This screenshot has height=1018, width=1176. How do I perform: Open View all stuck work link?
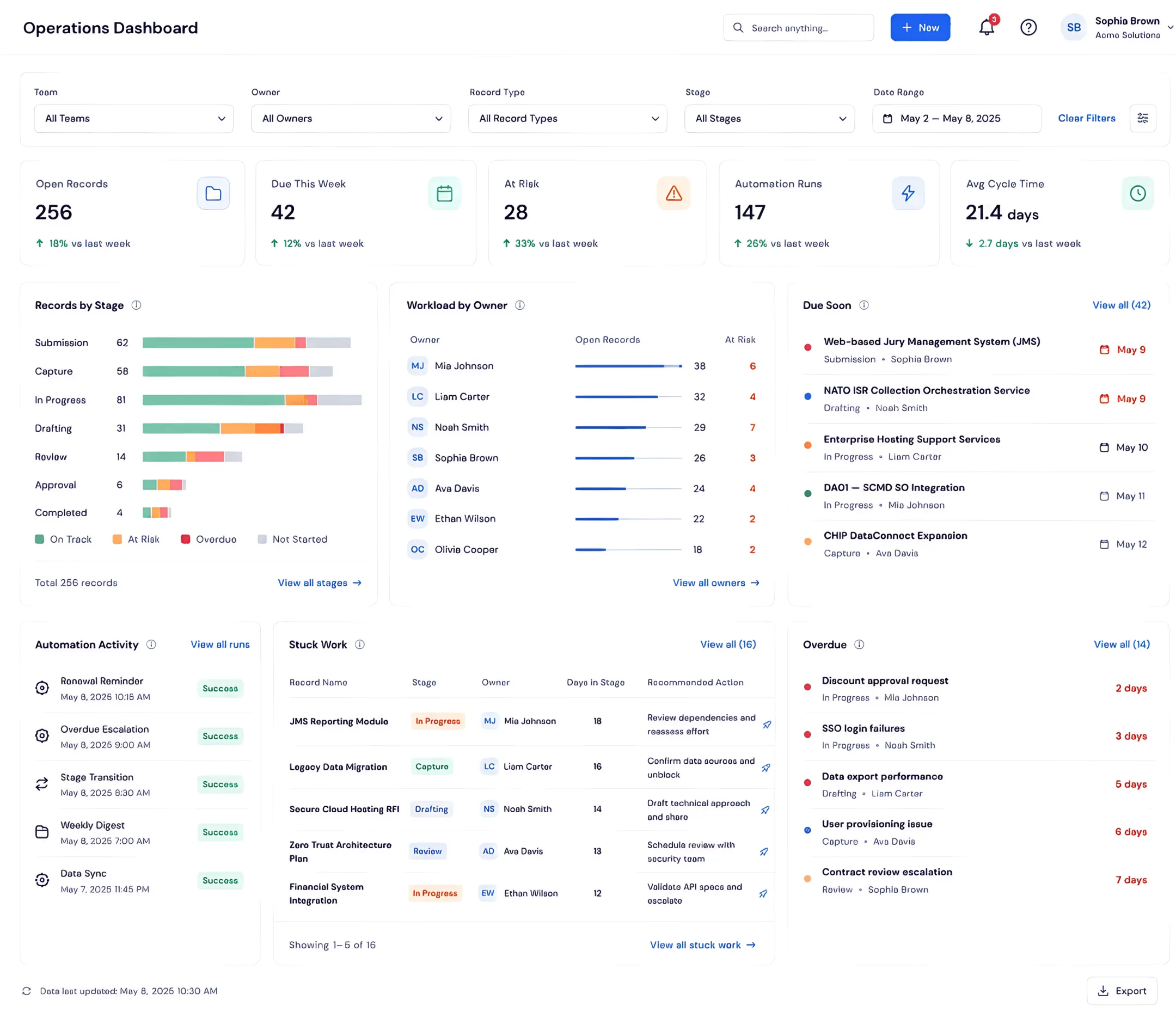point(703,945)
